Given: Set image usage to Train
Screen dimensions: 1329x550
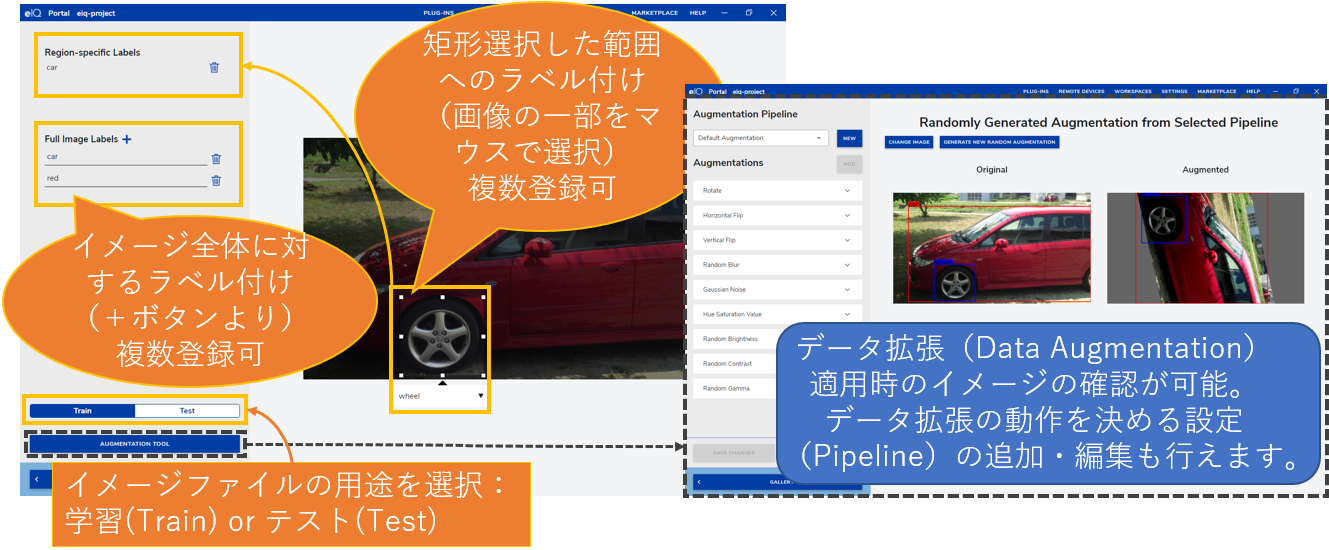Looking at the screenshot, I should (82, 411).
